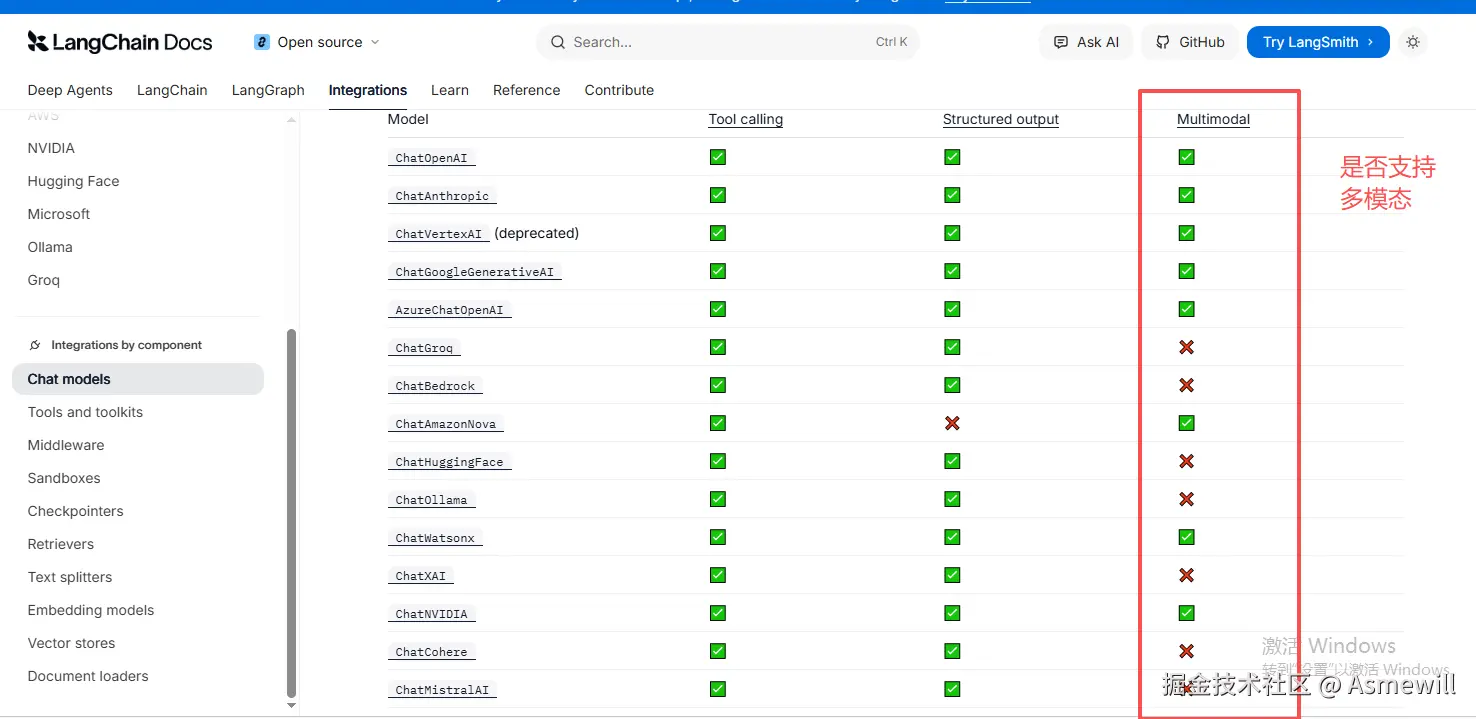The height and width of the screenshot is (719, 1476).
Task: Click the search magnifier icon
Action: pos(558,42)
